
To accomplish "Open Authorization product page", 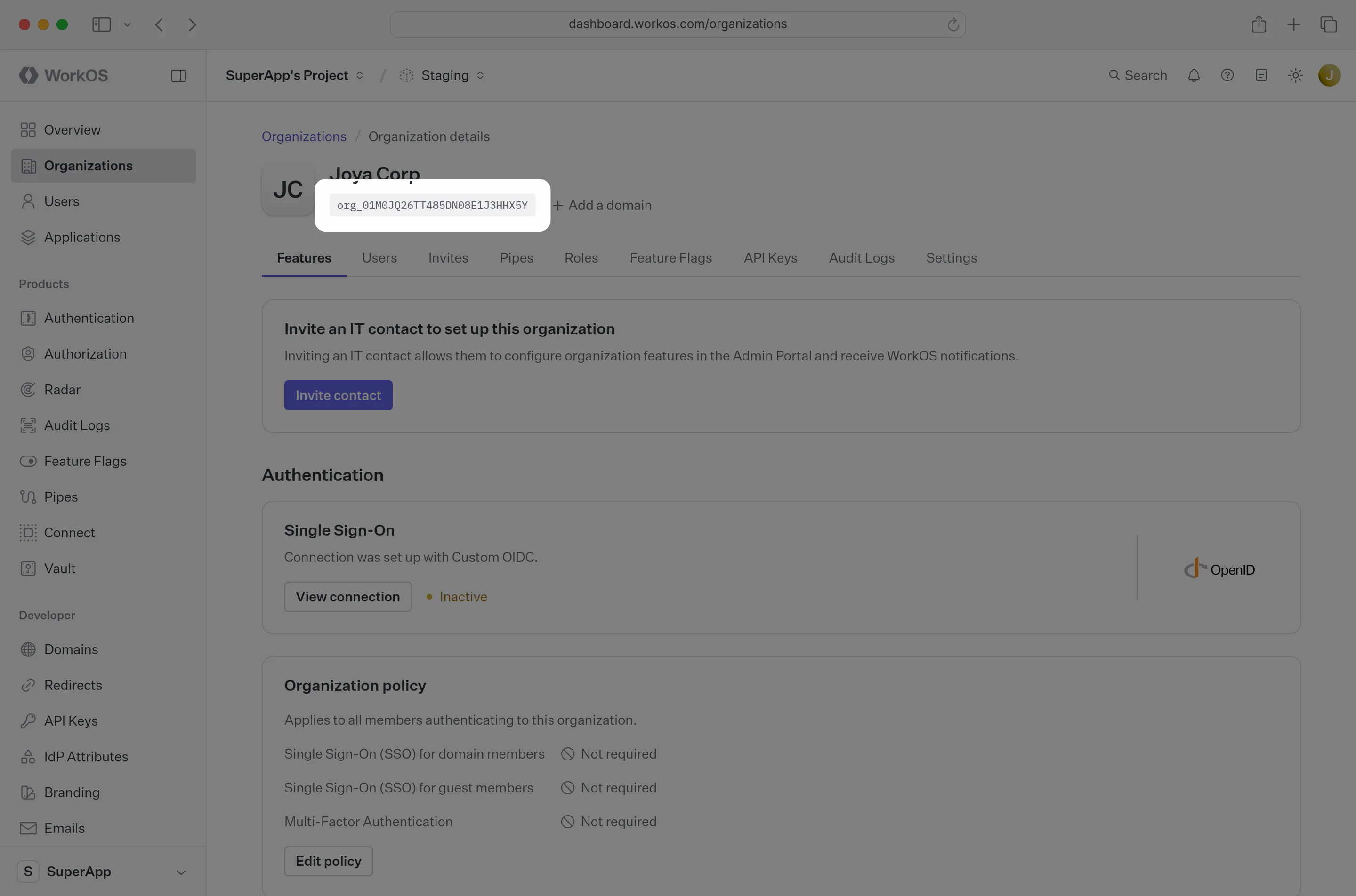I will point(104,354).
